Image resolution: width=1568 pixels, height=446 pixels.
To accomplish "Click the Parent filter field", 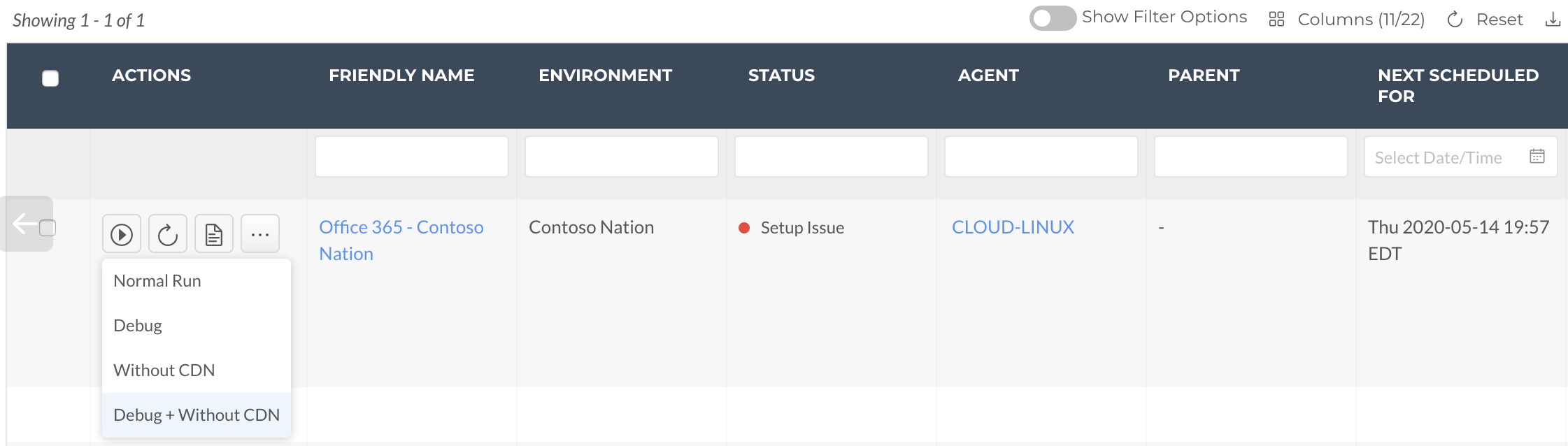I will tap(1251, 157).
